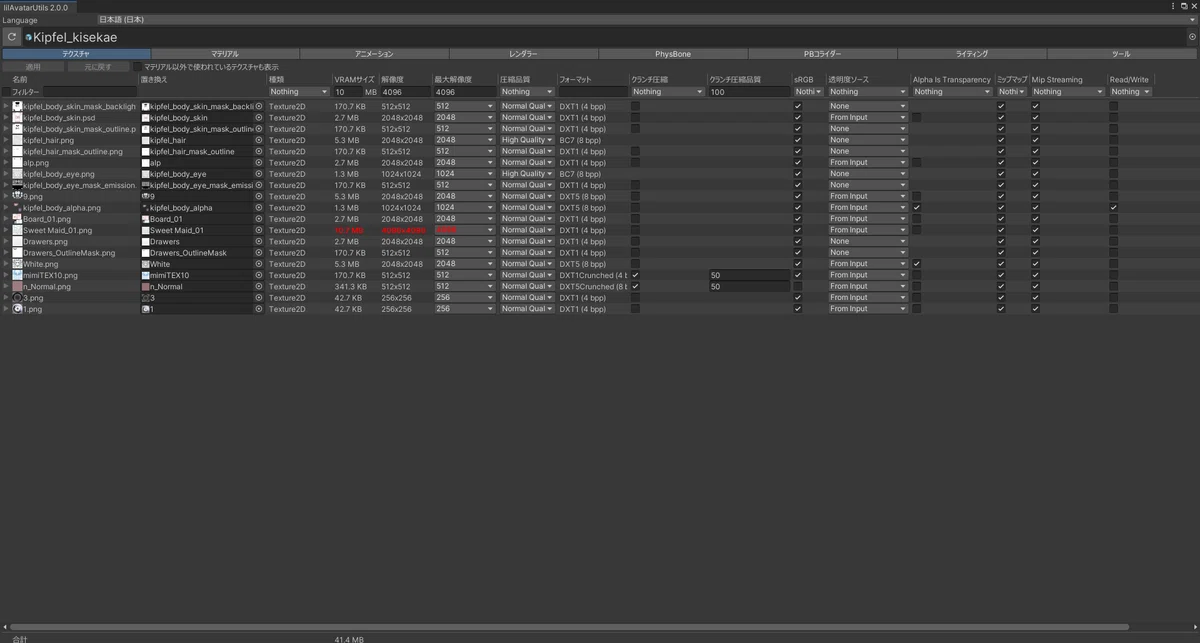This screenshot has width=1200, height=643.
Task: Switch to the PhysBone tab
Action: point(673,54)
